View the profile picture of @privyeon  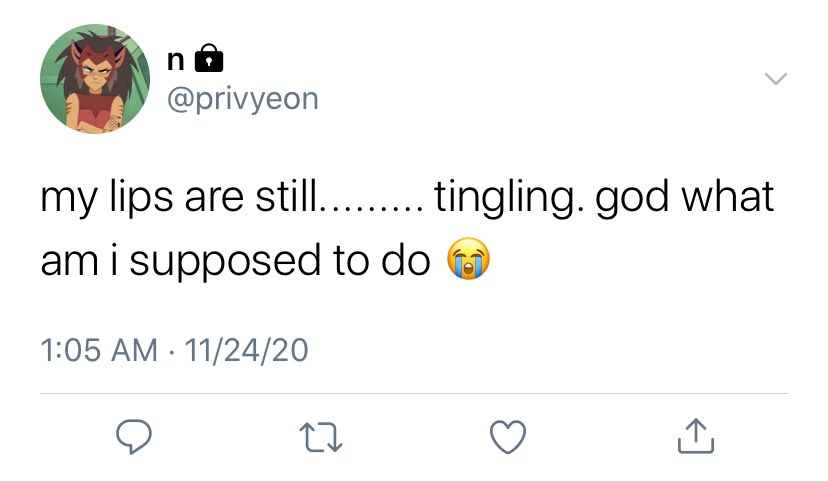point(95,79)
